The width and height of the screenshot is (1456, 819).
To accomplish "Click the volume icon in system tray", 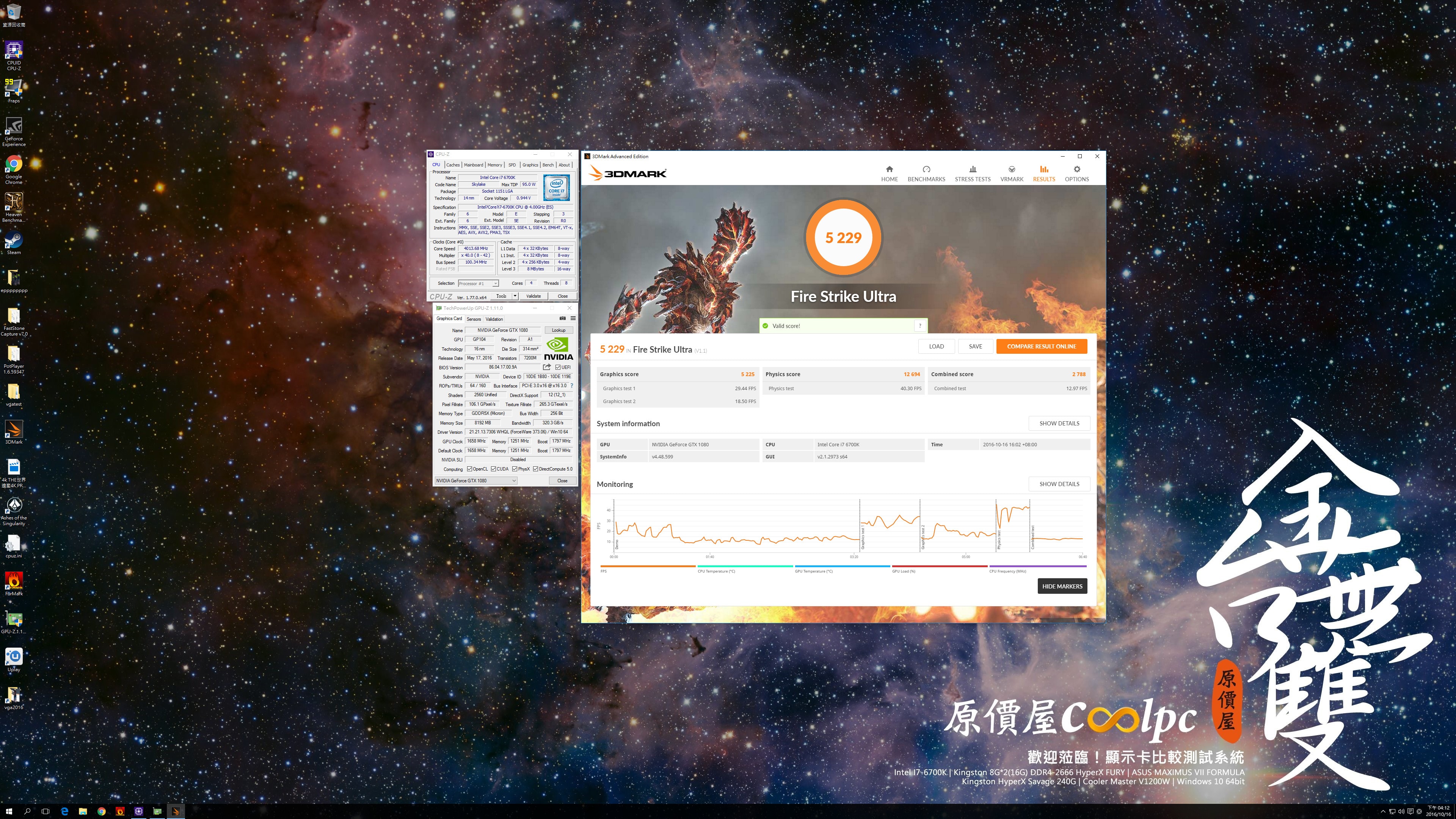I will point(1401,812).
